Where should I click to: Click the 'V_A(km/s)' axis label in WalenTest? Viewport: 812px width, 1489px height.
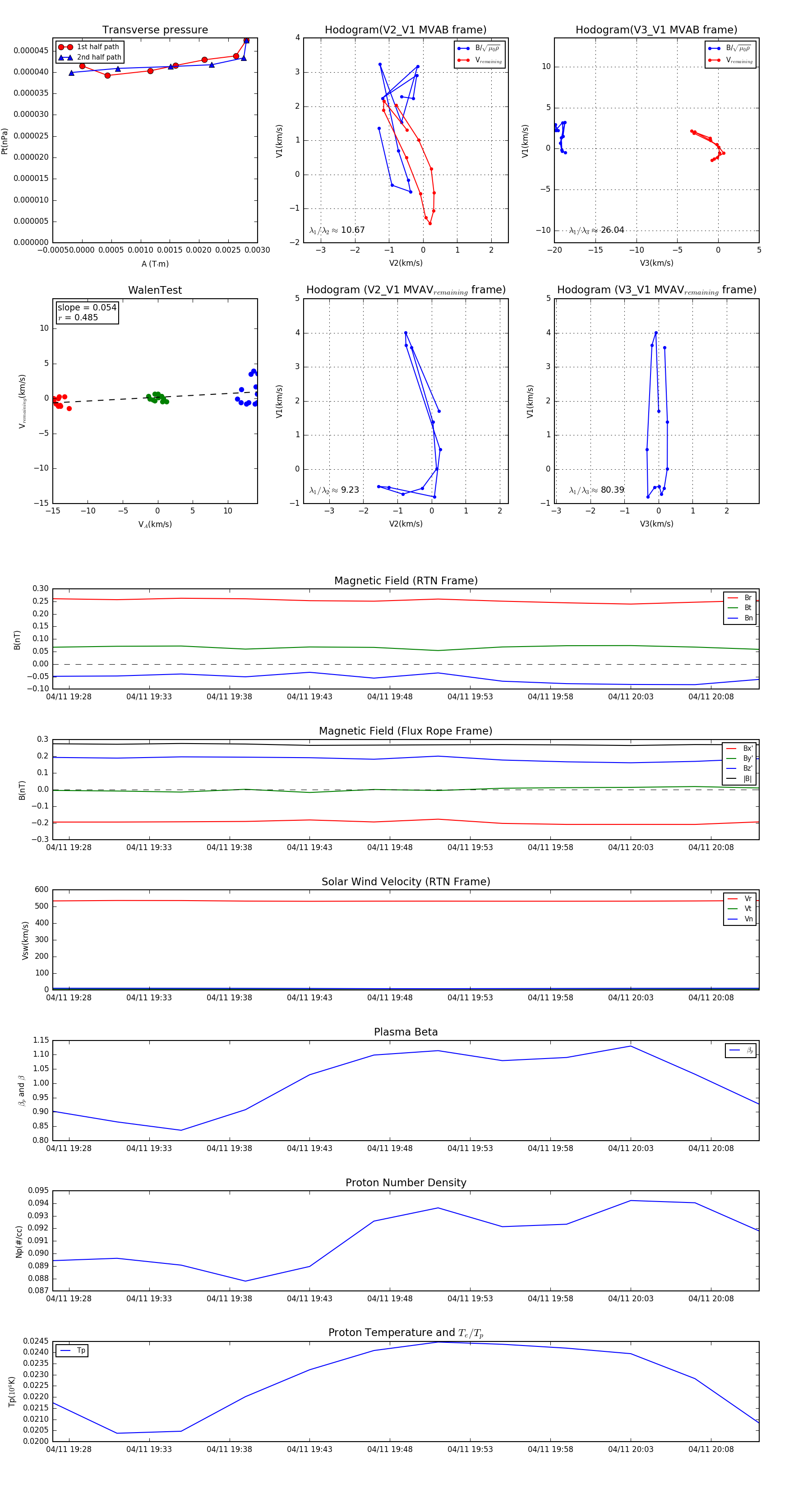[x=155, y=524]
